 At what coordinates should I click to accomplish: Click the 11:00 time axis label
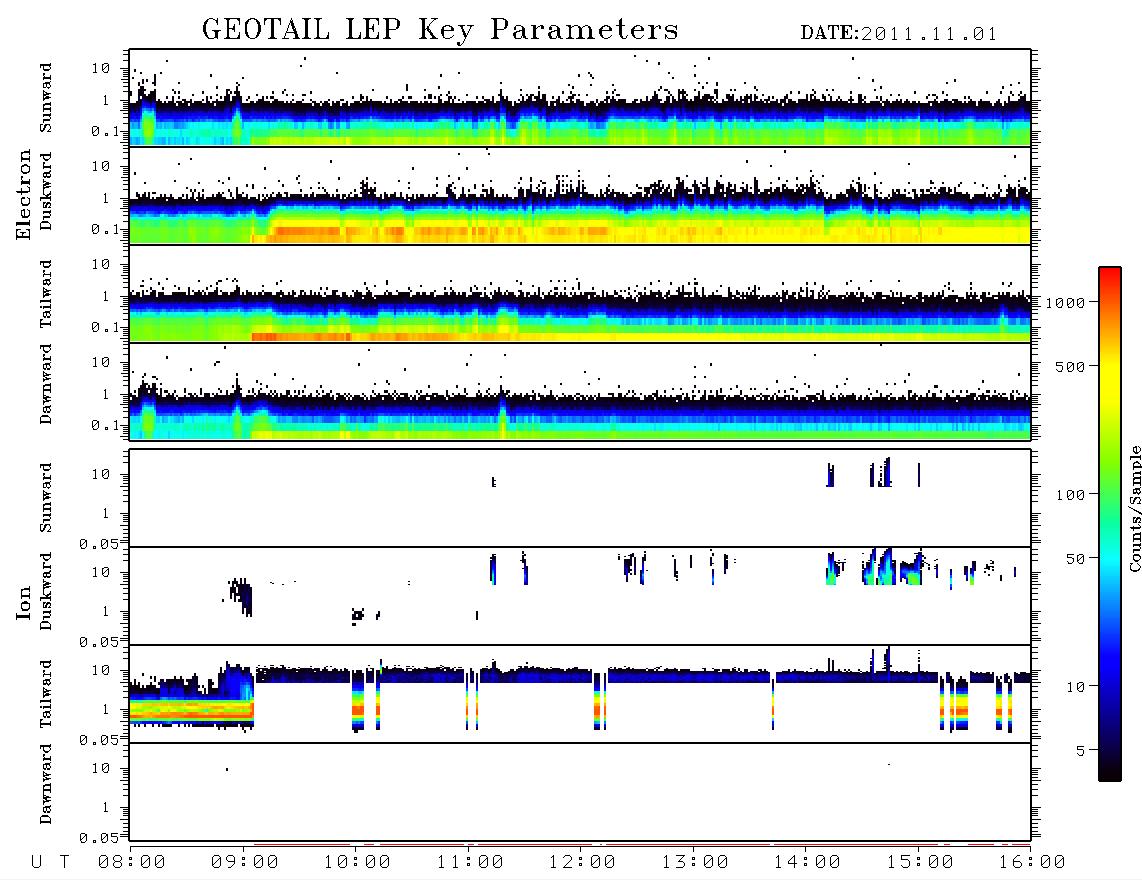pos(470,862)
